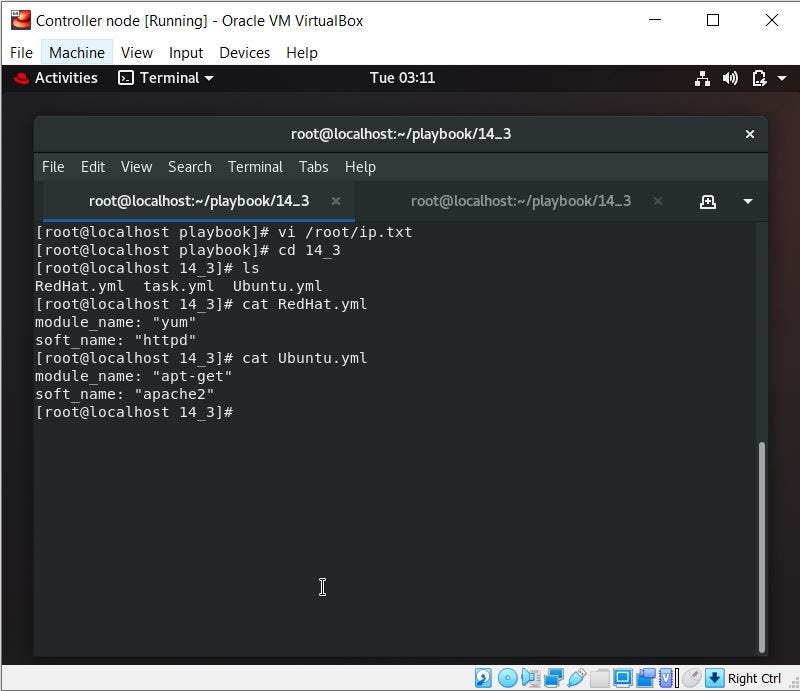
Task: Open the VirtualBox Machine menu
Action: tap(77, 53)
